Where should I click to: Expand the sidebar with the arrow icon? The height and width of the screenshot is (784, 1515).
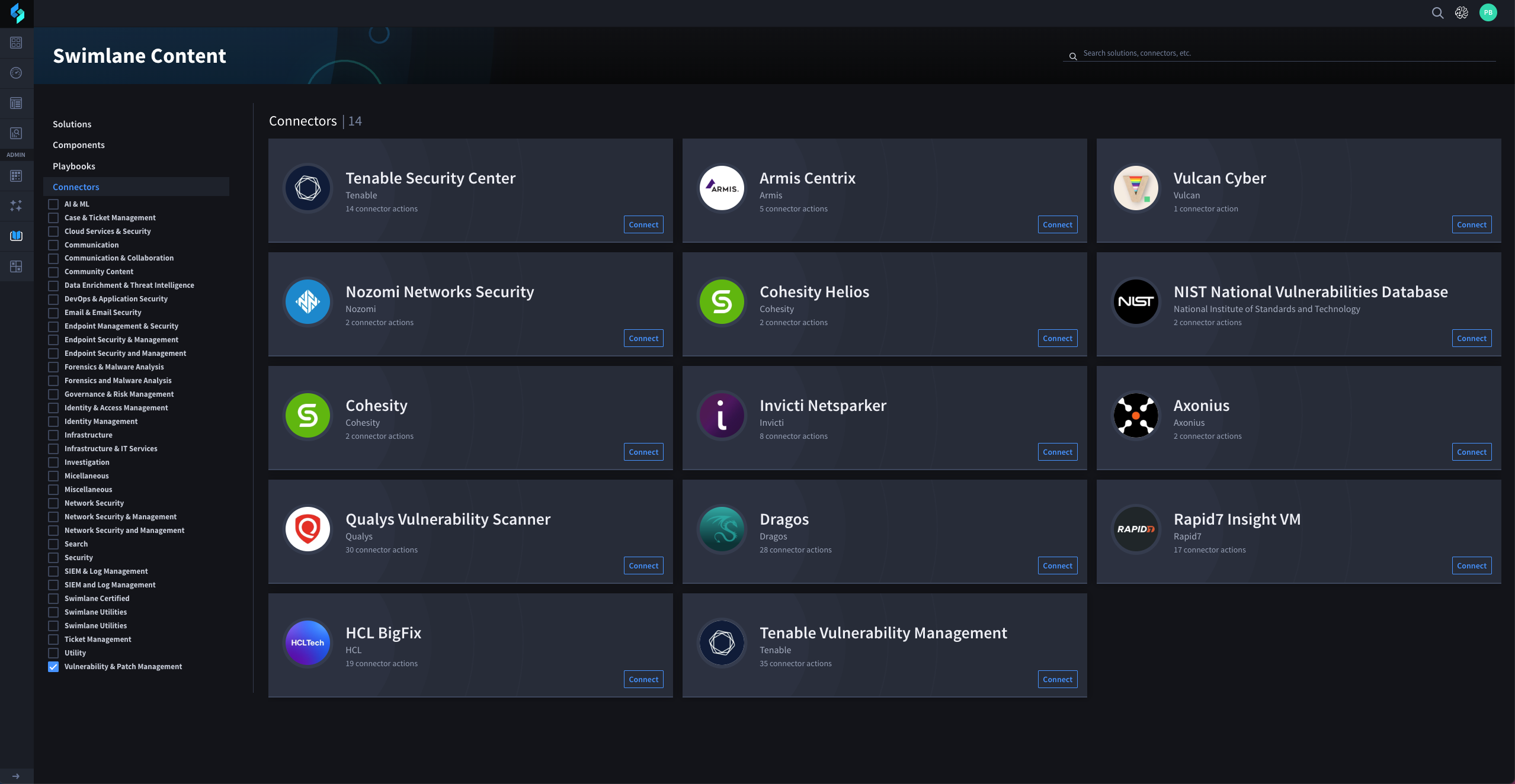[16, 776]
